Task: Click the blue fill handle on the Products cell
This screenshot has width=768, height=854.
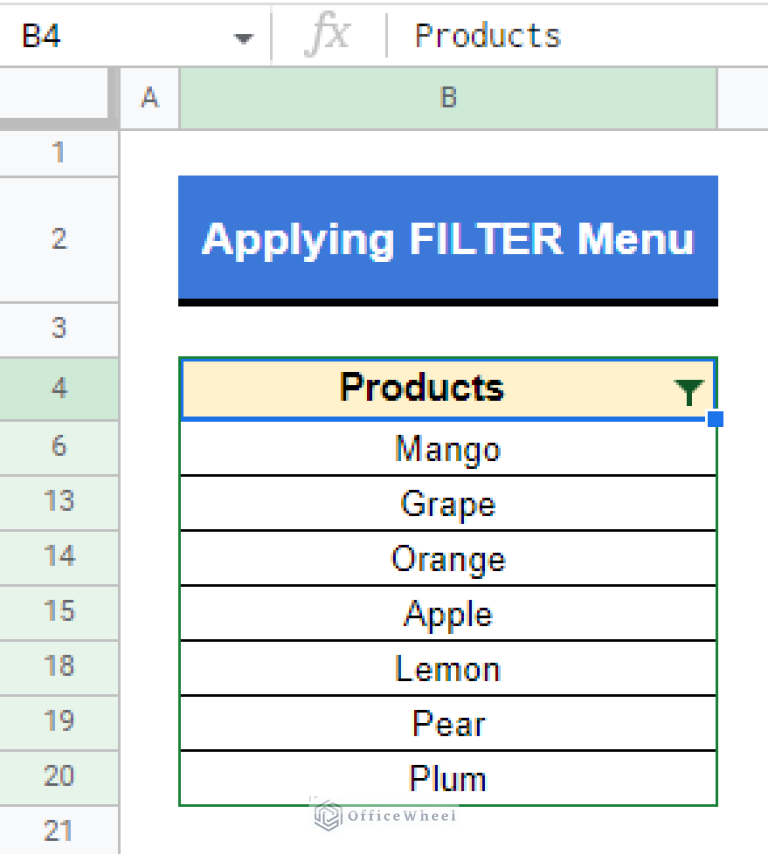Action: click(715, 419)
